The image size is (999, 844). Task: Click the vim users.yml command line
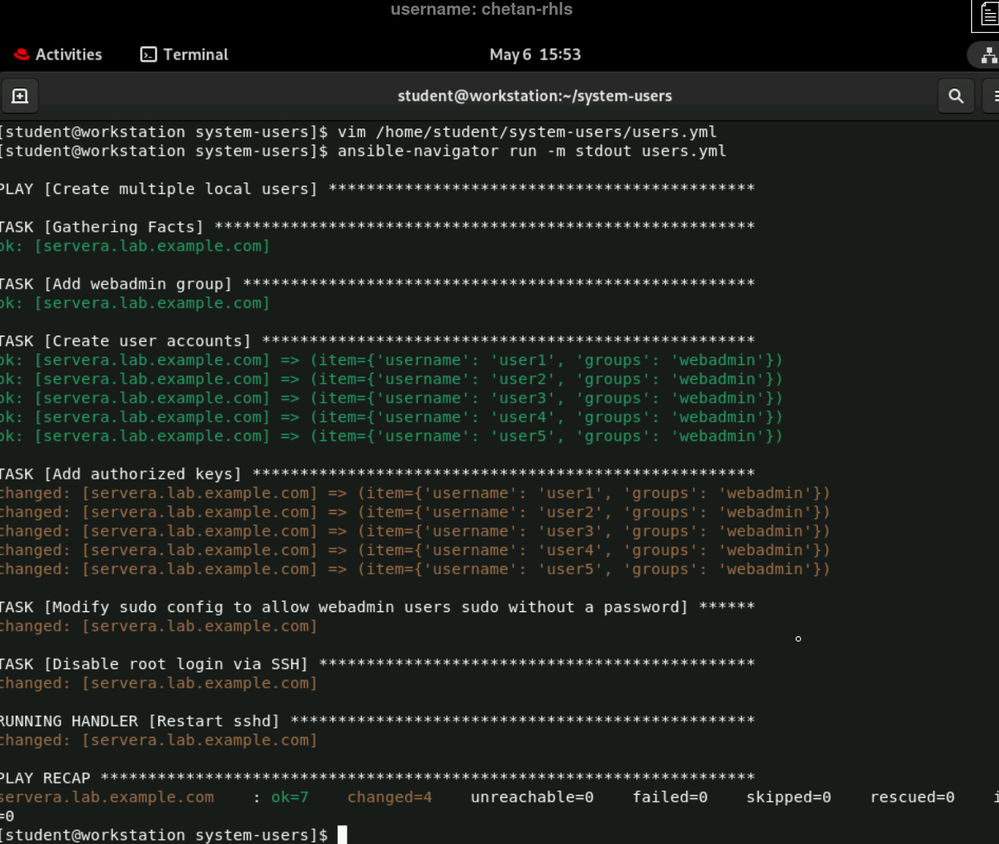pos(527,132)
